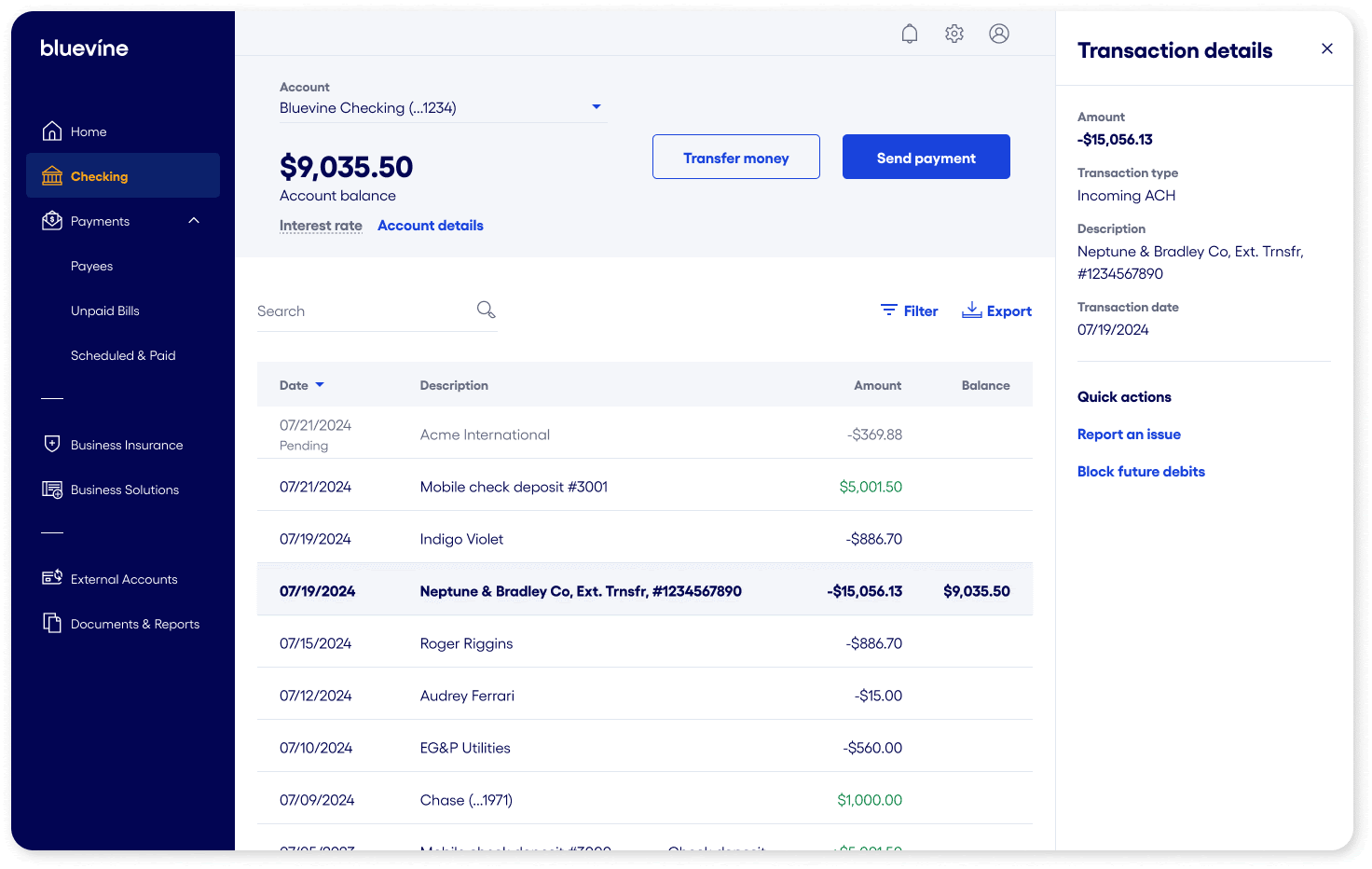Open the Block future debits link
This screenshot has width=1372, height=869.
(1141, 472)
